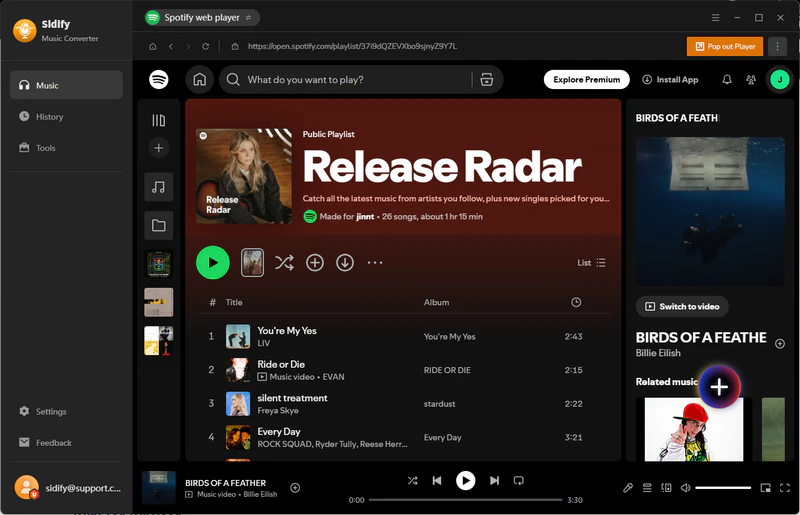Viewport: 800px width, 515px height.
Task: Switch source via Spotify web player selector
Action: pyautogui.click(x=202, y=17)
